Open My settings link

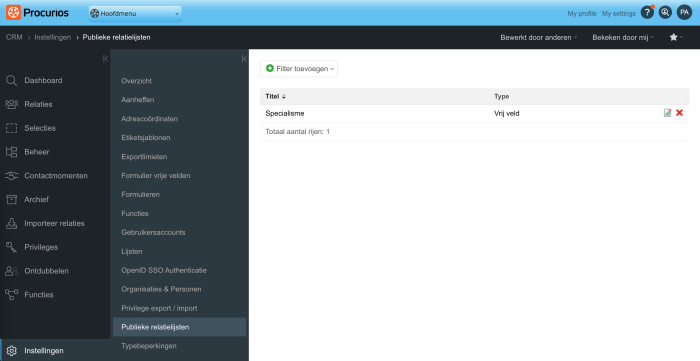[x=618, y=13]
